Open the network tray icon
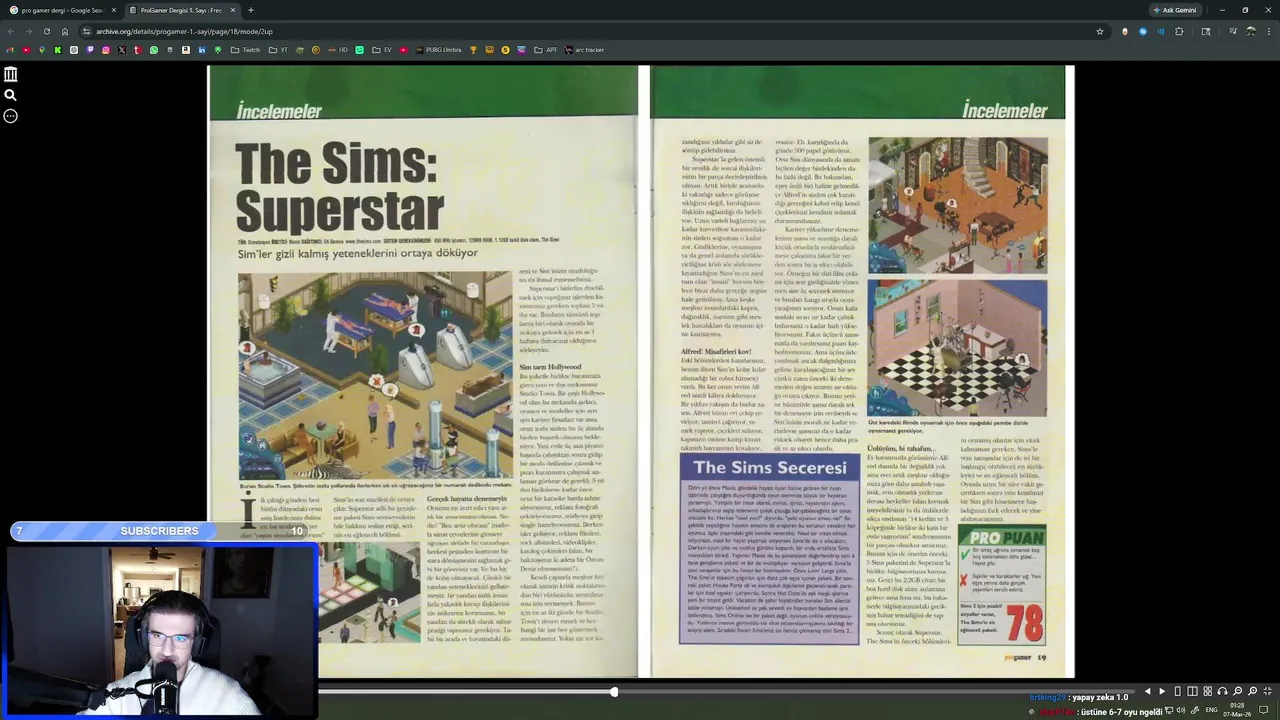This screenshot has height=720, width=1280. pyautogui.click(x=1168, y=710)
